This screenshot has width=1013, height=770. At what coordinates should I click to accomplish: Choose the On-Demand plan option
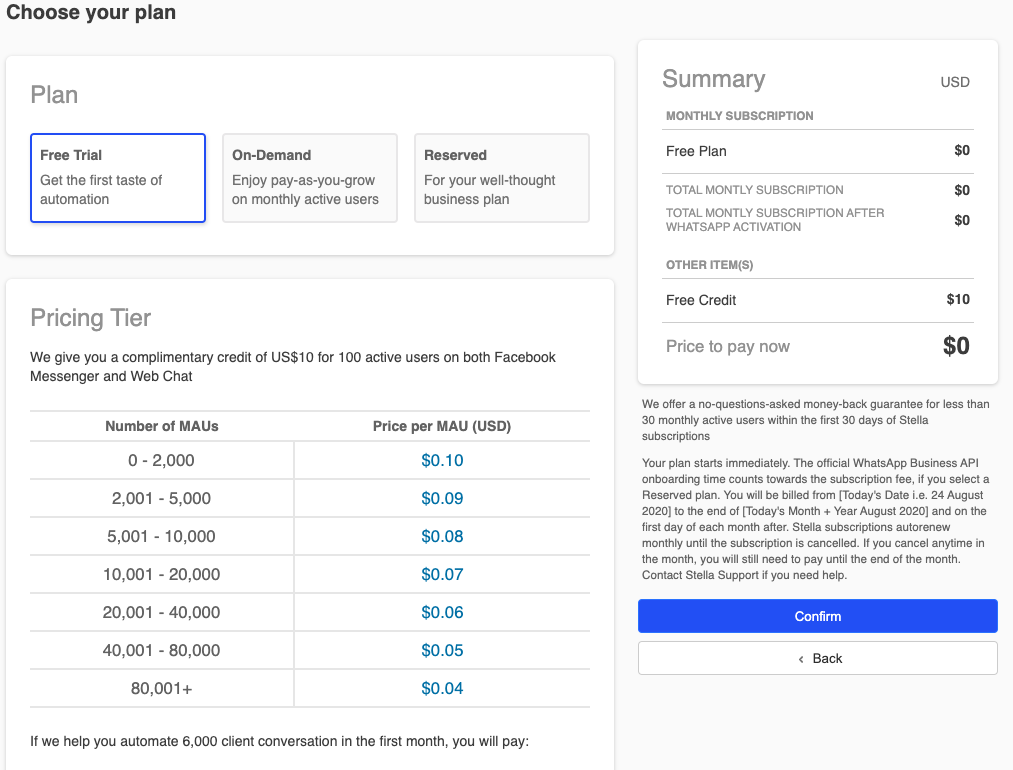pyautogui.click(x=310, y=178)
